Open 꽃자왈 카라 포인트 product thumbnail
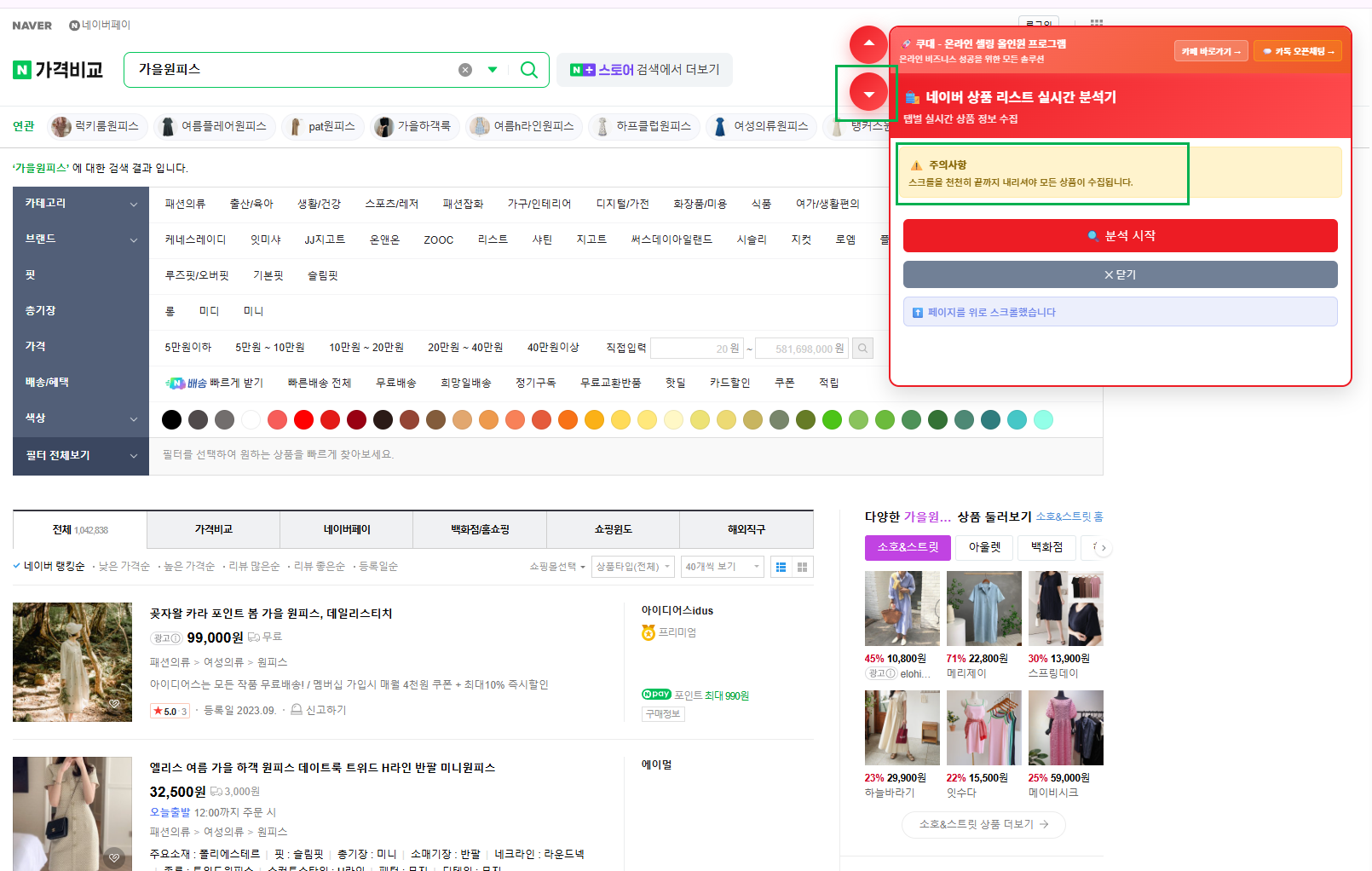This screenshot has height=871, width=1372. (72, 662)
